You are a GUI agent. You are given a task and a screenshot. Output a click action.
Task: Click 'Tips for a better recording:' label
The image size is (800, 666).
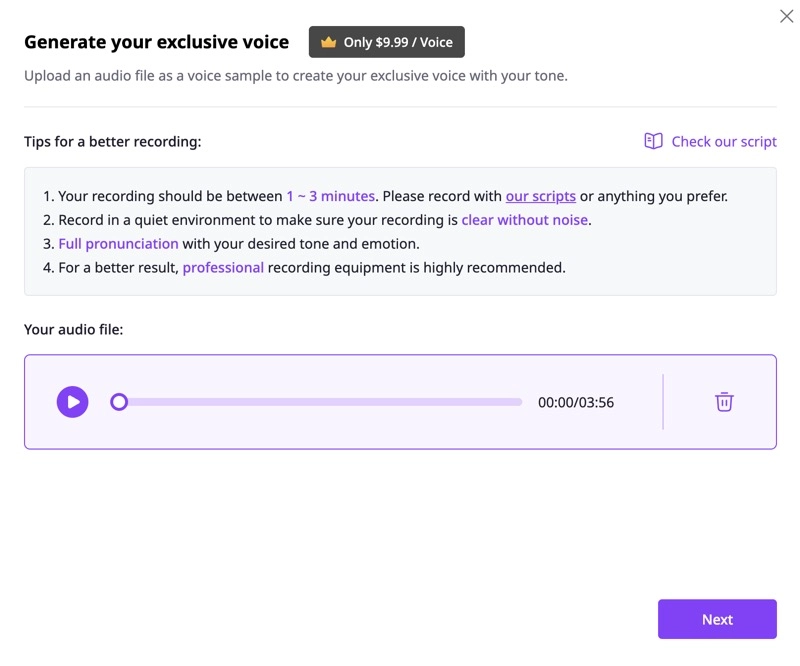pyautogui.click(x=112, y=142)
